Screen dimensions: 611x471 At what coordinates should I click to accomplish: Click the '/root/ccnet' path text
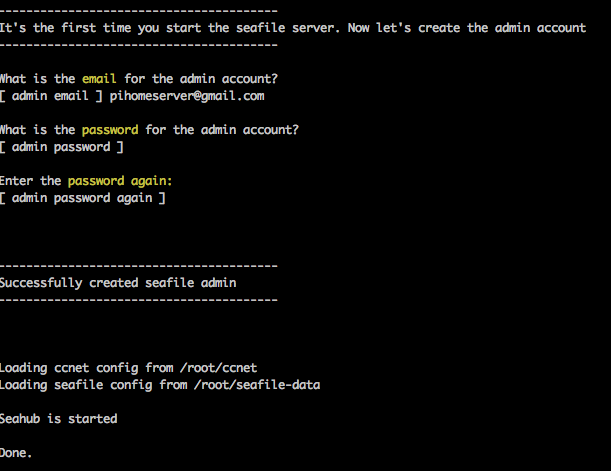pyautogui.click(x=219, y=368)
